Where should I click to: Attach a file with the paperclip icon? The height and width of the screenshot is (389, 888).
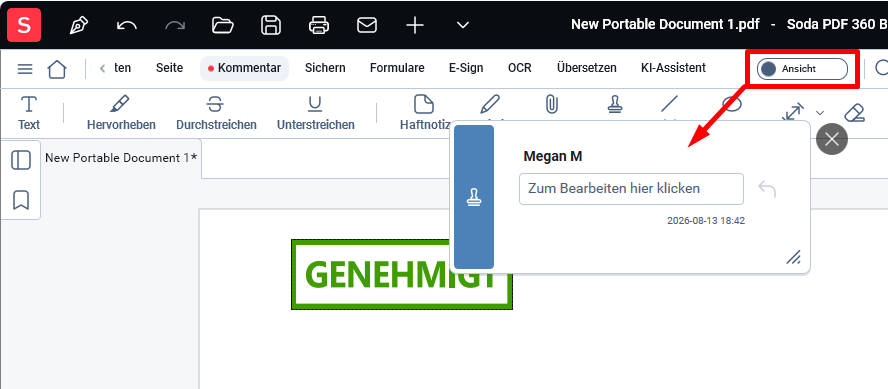click(552, 104)
